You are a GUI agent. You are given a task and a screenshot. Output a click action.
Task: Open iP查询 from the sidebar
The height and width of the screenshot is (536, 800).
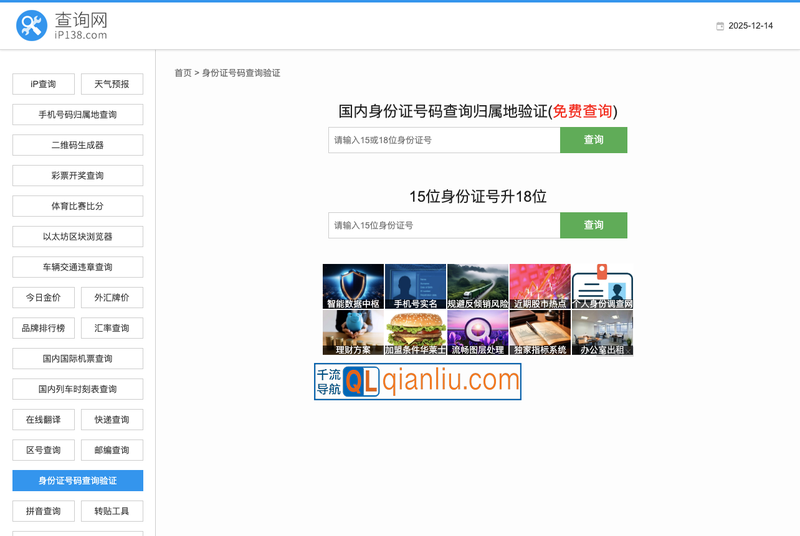[x=43, y=84]
